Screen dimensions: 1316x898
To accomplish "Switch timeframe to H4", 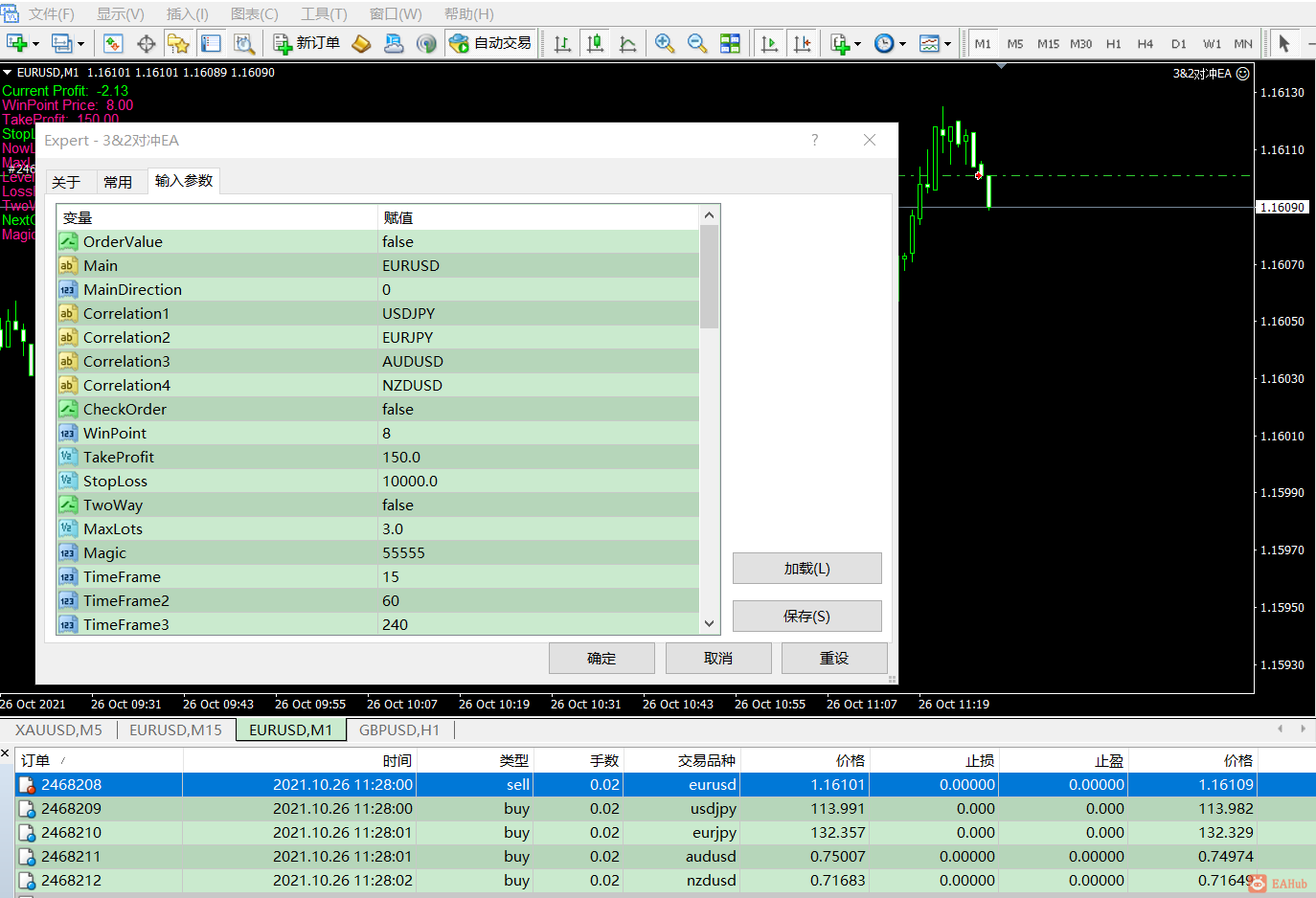I will pos(1146,44).
